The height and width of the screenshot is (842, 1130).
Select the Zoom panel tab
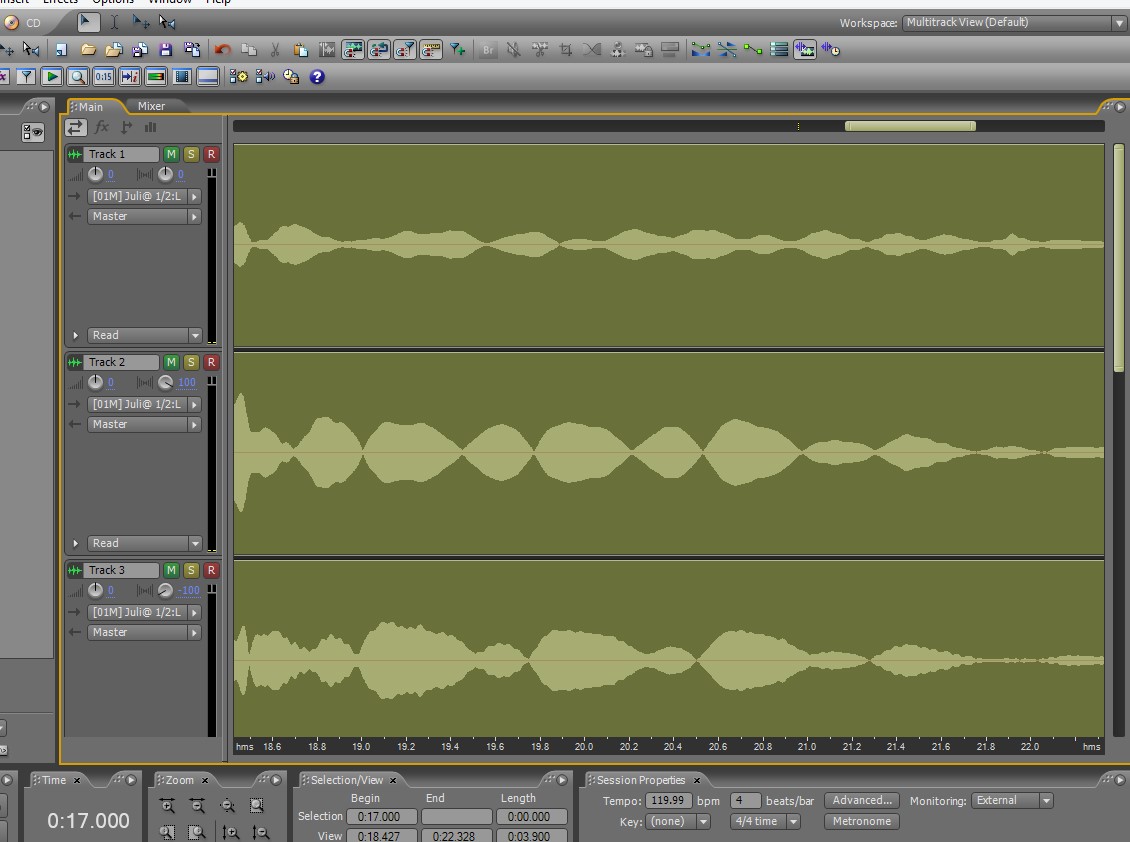[179, 780]
